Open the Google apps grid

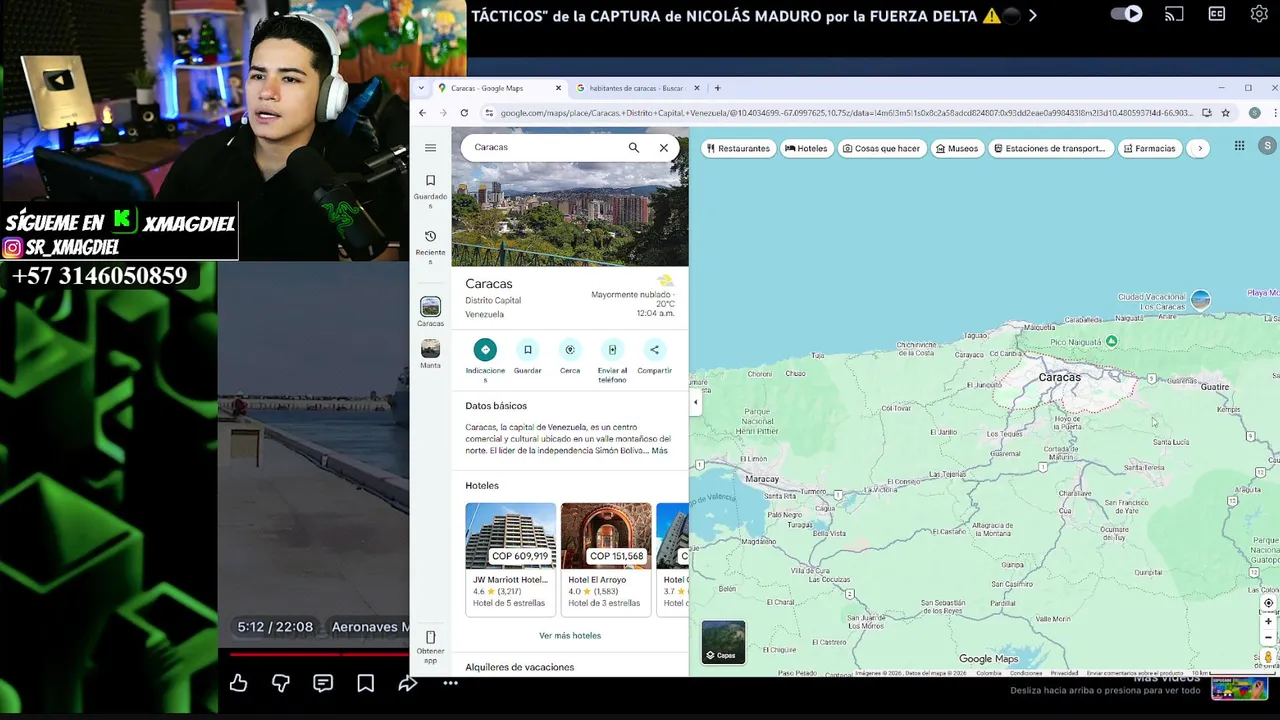coord(1239,146)
